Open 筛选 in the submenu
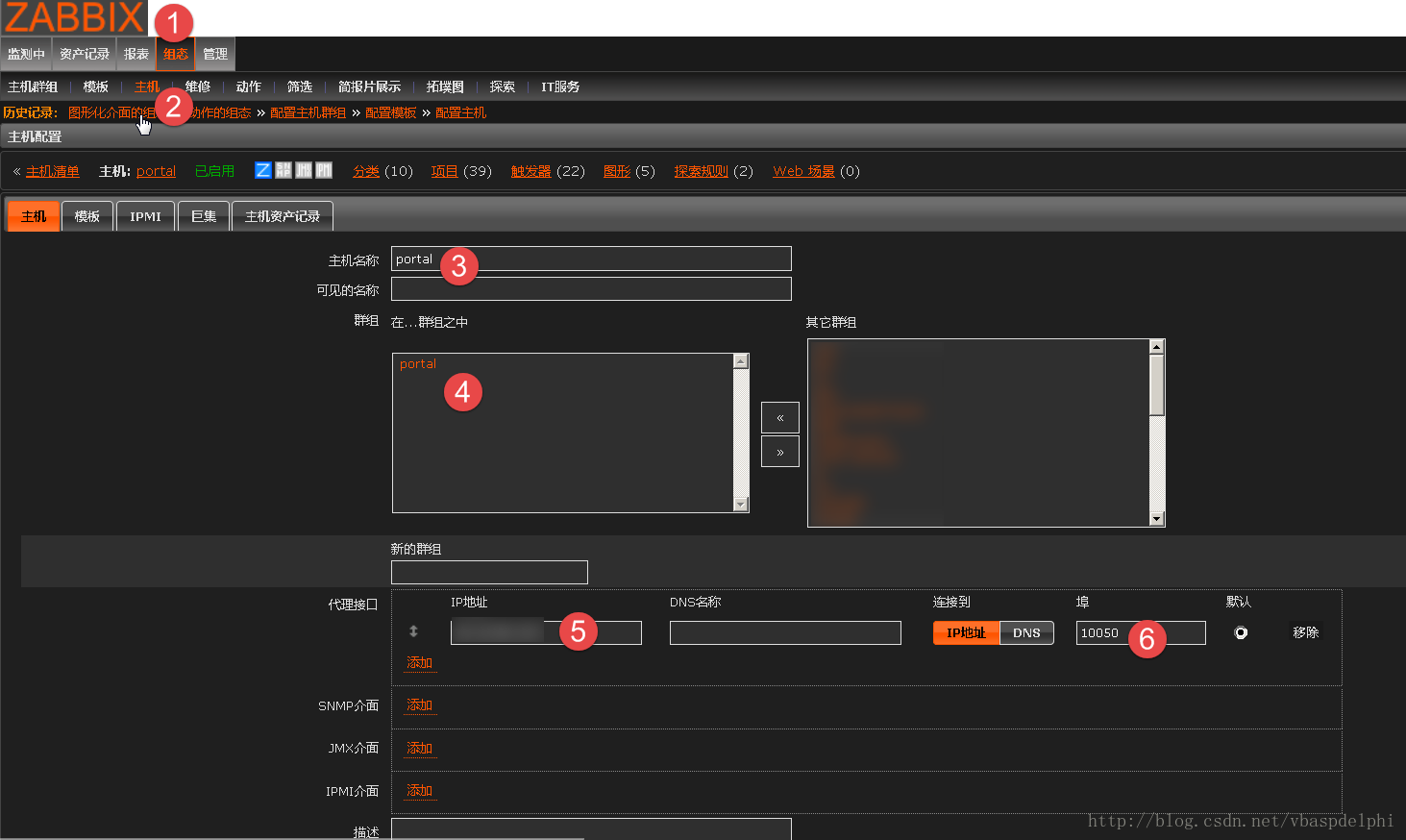The width and height of the screenshot is (1406, 840). click(300, 86)
